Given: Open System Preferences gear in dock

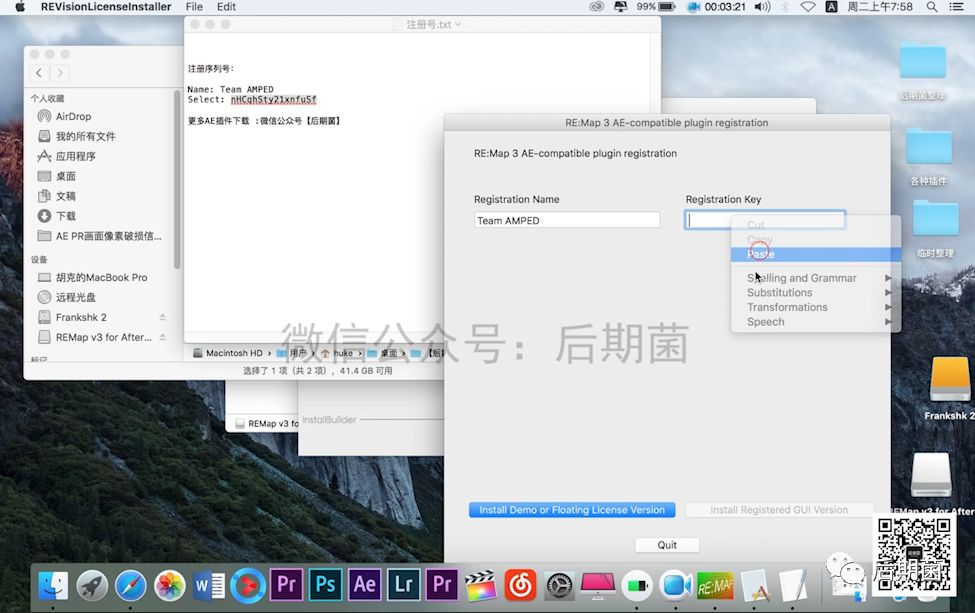Looking at the screenshot, I should tap(559, 585).
